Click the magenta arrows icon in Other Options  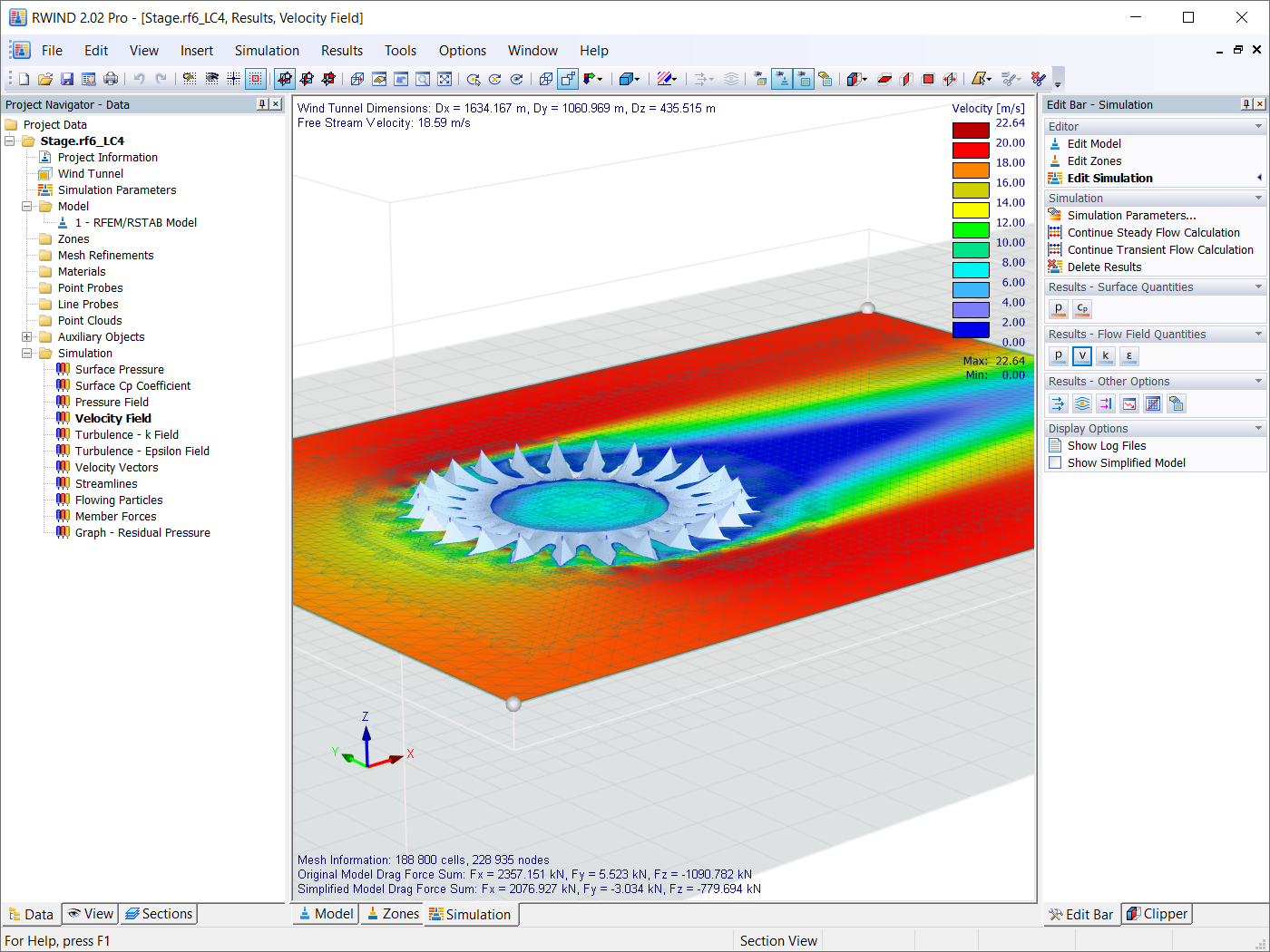click(1106, 403)
